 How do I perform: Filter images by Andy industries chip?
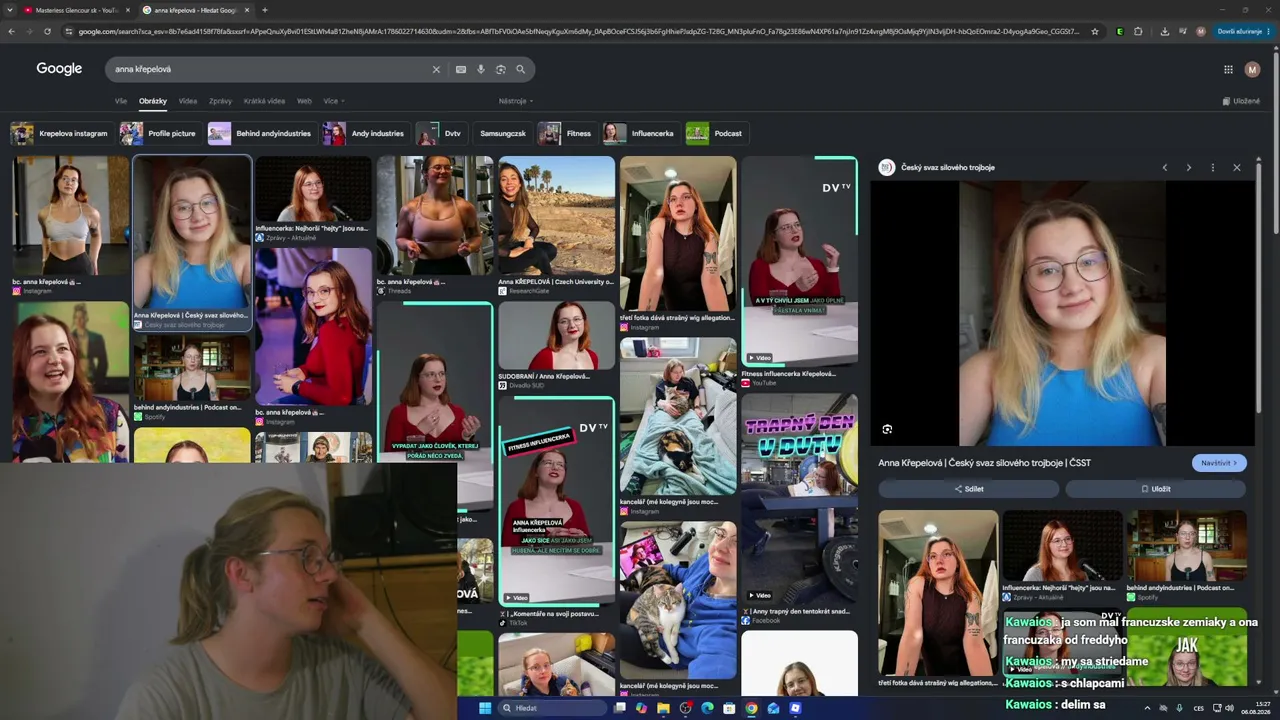(365, 133)
